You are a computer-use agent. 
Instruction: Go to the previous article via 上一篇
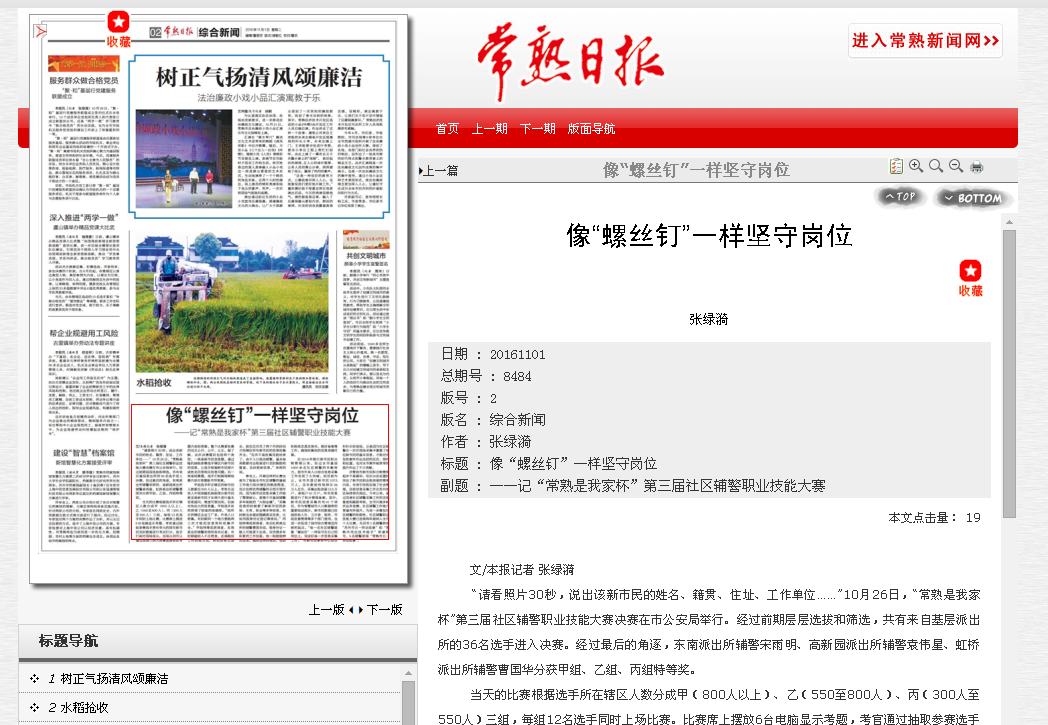click(x=439, y=170)
